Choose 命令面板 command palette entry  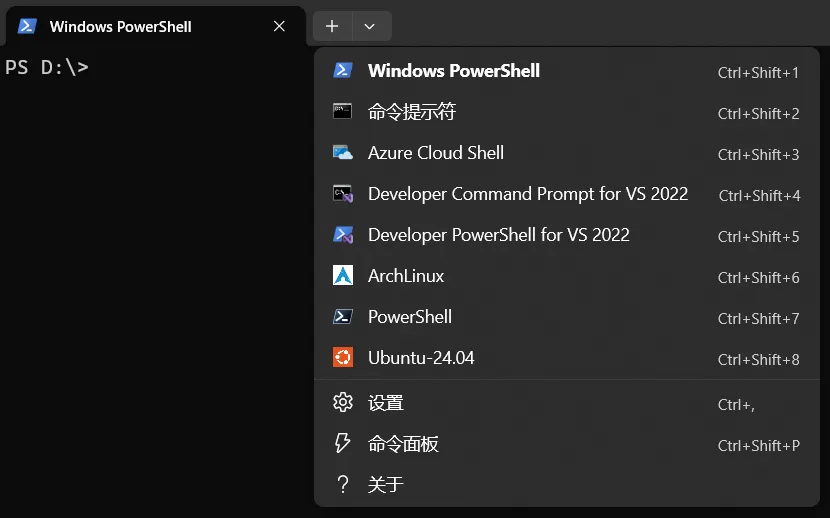coord(403,444)
